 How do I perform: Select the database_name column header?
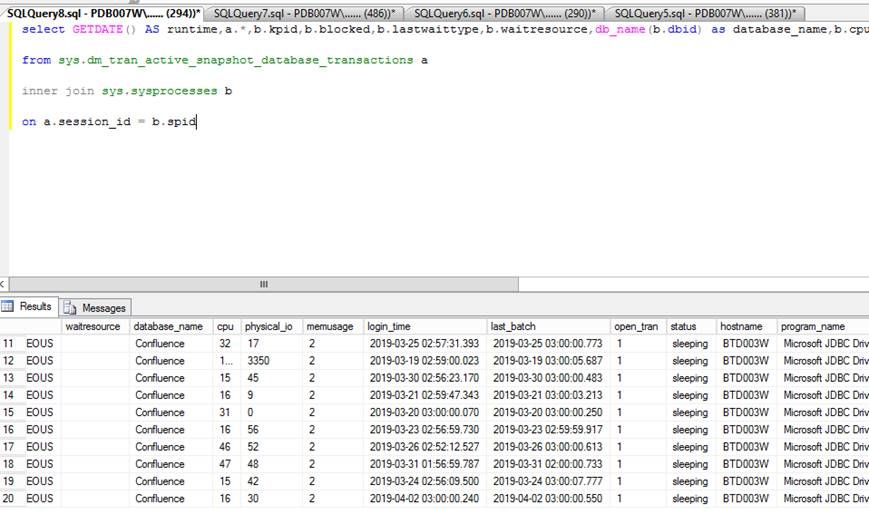(x=171, y=327)
